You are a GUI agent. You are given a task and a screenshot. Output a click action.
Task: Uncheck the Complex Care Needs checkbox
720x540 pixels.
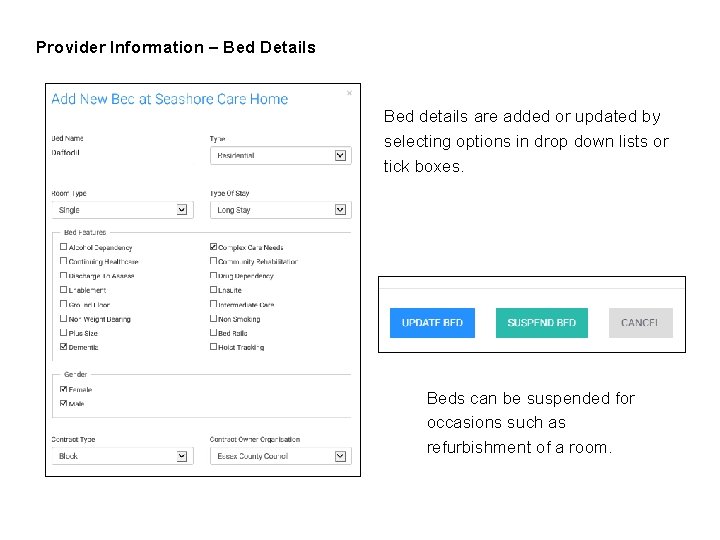tap(213, 247)
